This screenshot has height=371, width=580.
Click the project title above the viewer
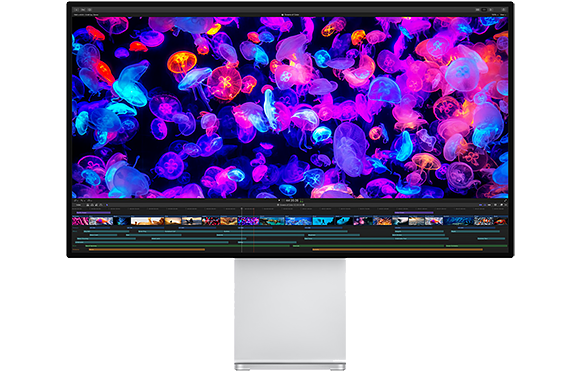[290, 14]
